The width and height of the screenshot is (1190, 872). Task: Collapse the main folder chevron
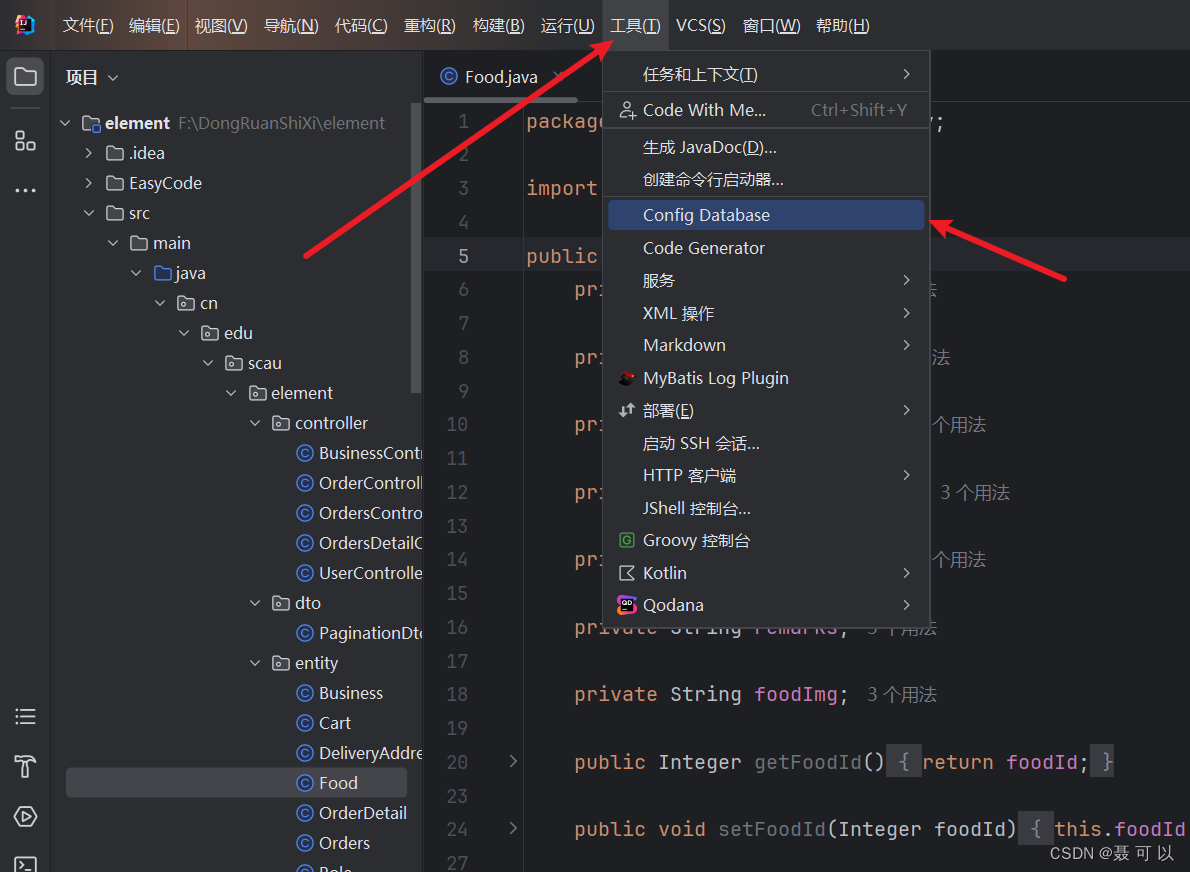(x=113, y=243)
